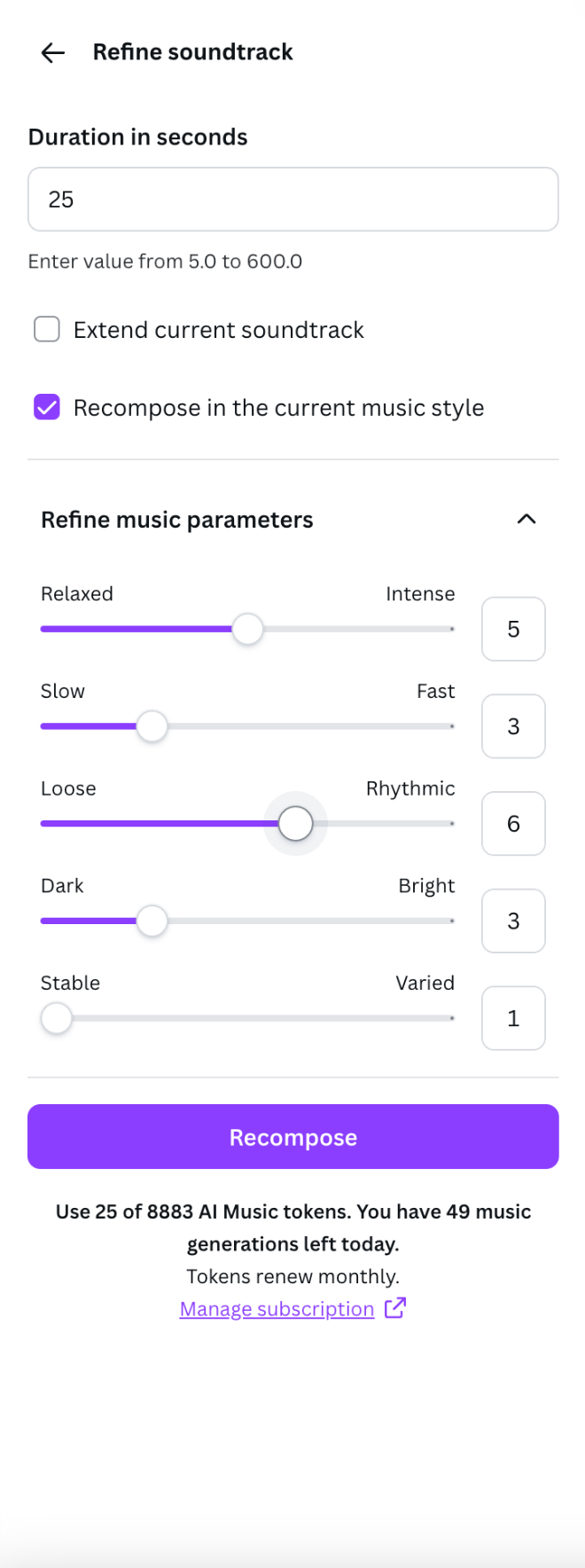
Task: Click the Relaxed/Intense value box showing 5
Action: (513, 629)
